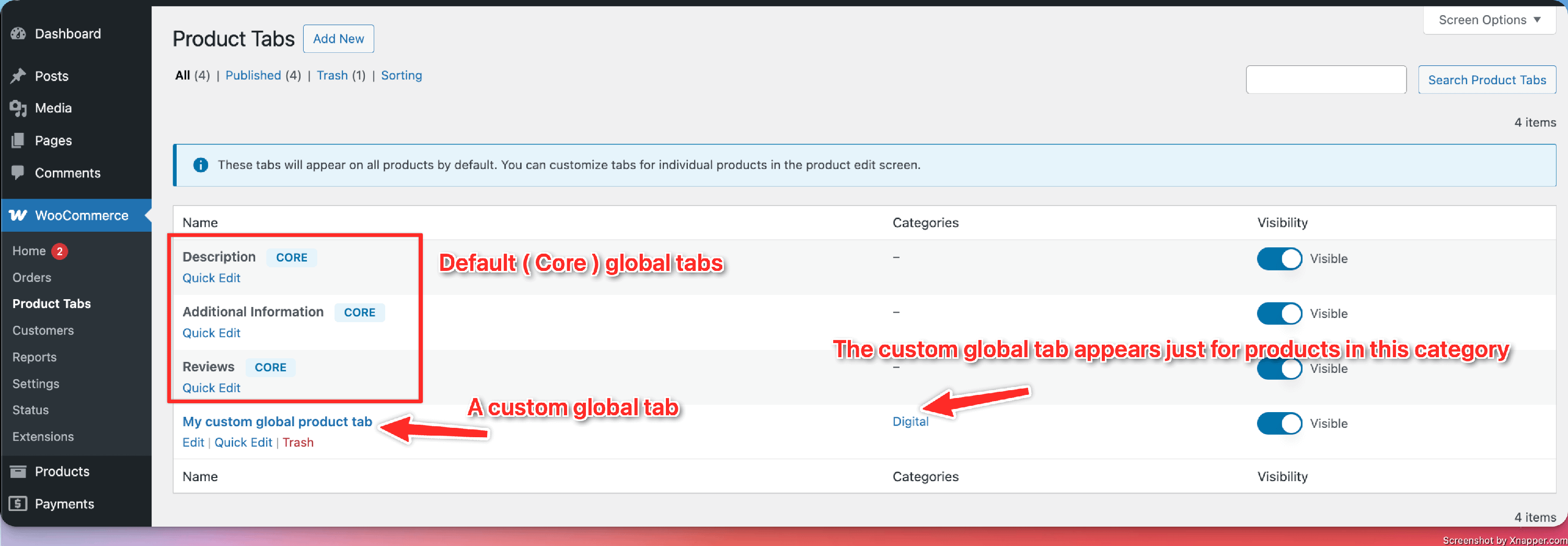Viewport: 1568px width, 546px height.
Task: Click the WooCommerce logo icon
Action: [18, 215]
